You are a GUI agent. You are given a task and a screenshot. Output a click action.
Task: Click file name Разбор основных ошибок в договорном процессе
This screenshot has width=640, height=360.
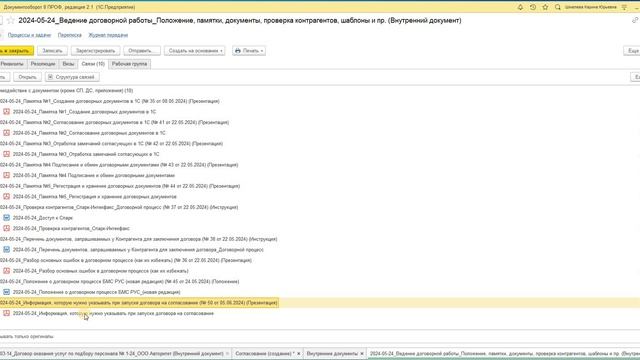coord(100,271)
